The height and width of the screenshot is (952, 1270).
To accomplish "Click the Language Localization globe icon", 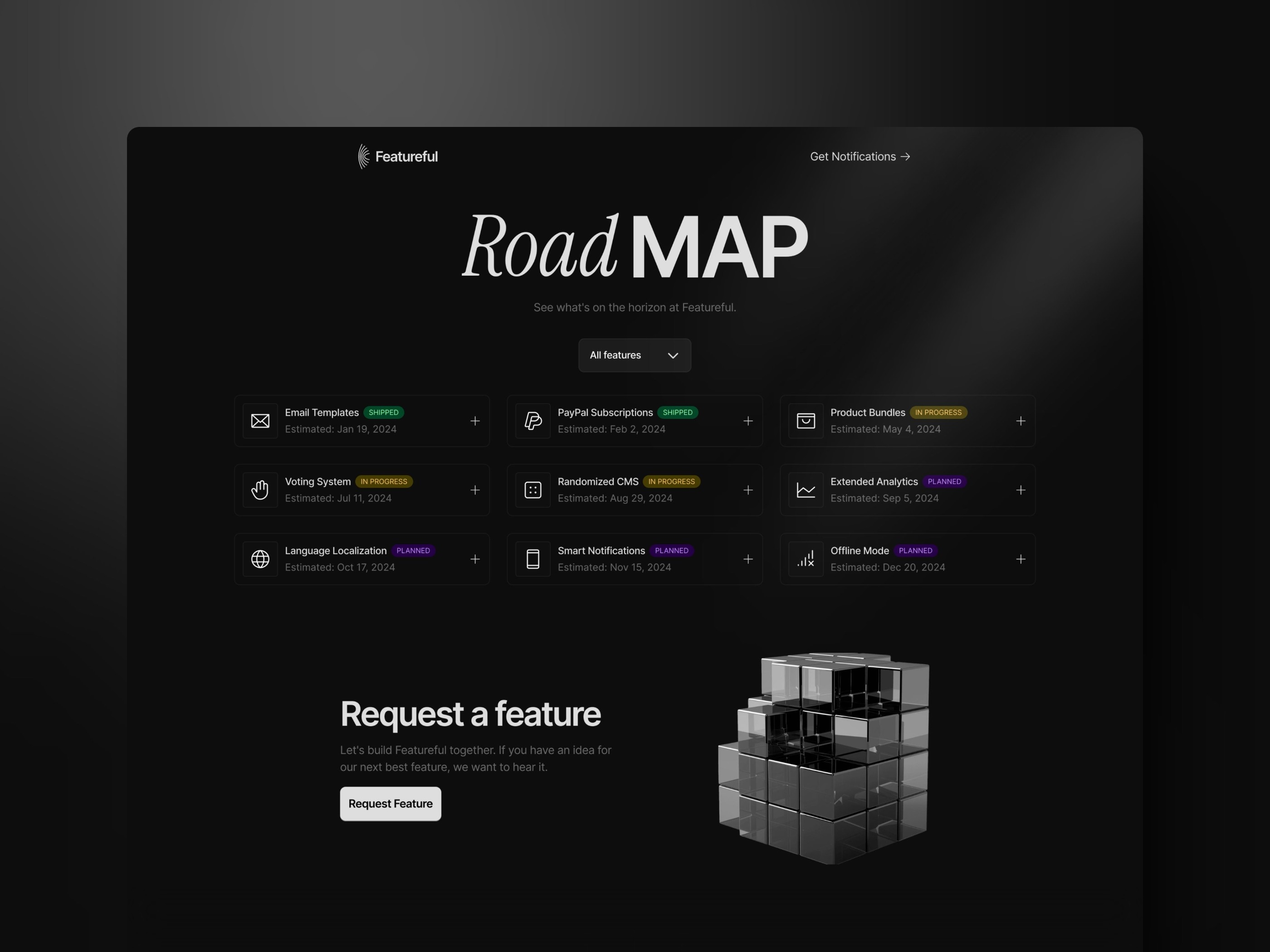I will point(260,558).
